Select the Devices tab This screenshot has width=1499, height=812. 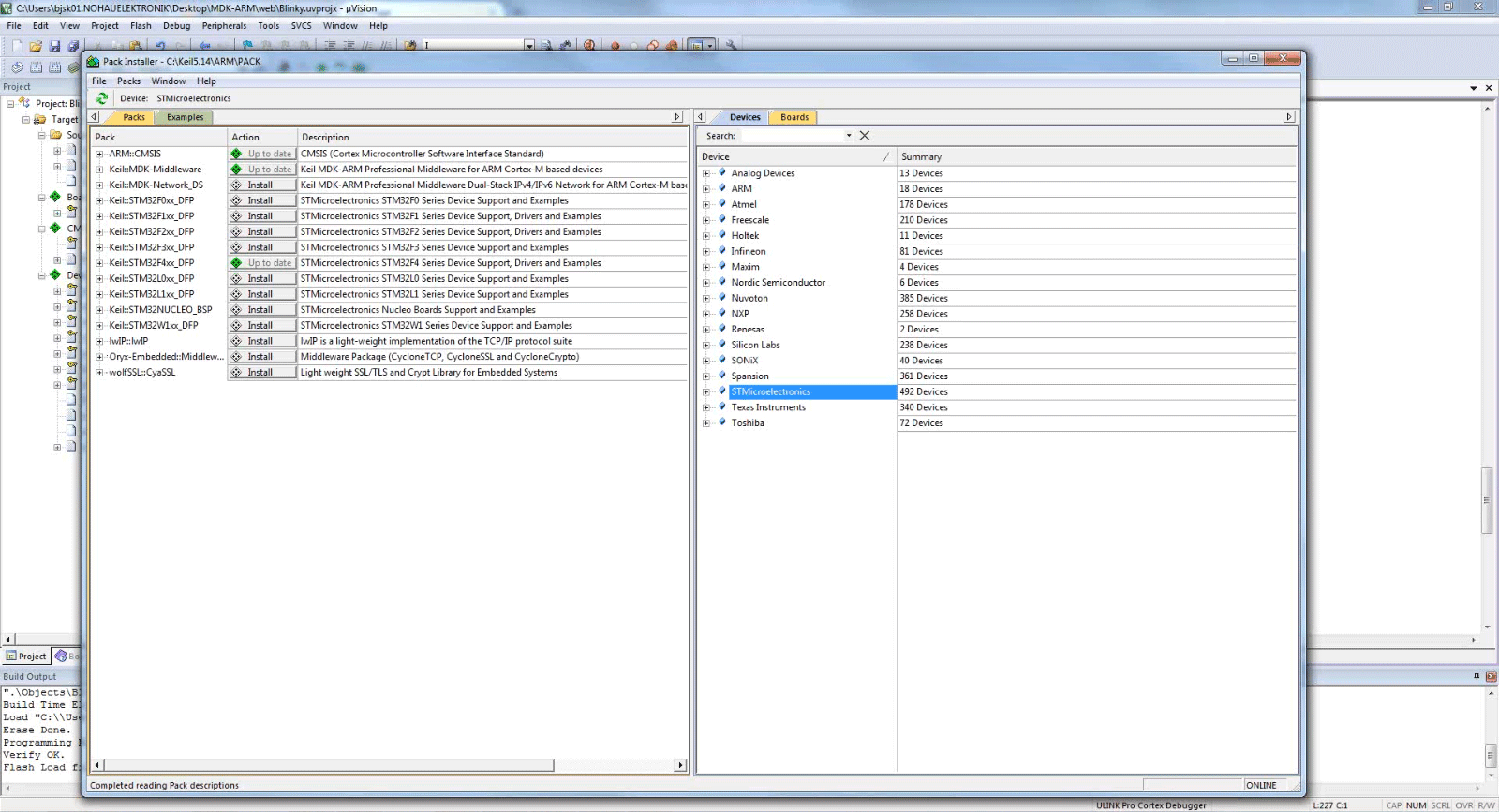(745, 117)
